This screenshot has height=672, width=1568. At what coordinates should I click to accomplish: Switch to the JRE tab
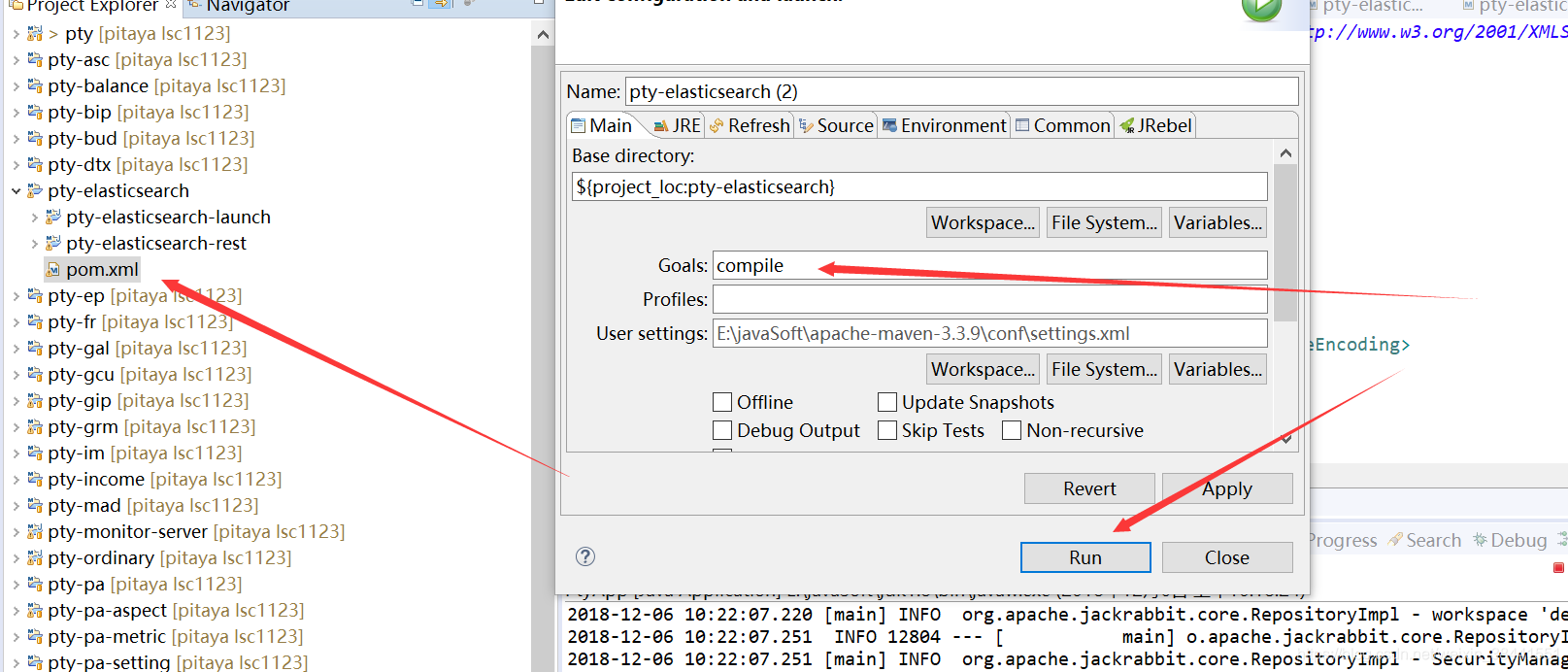[x=677, y=125]
